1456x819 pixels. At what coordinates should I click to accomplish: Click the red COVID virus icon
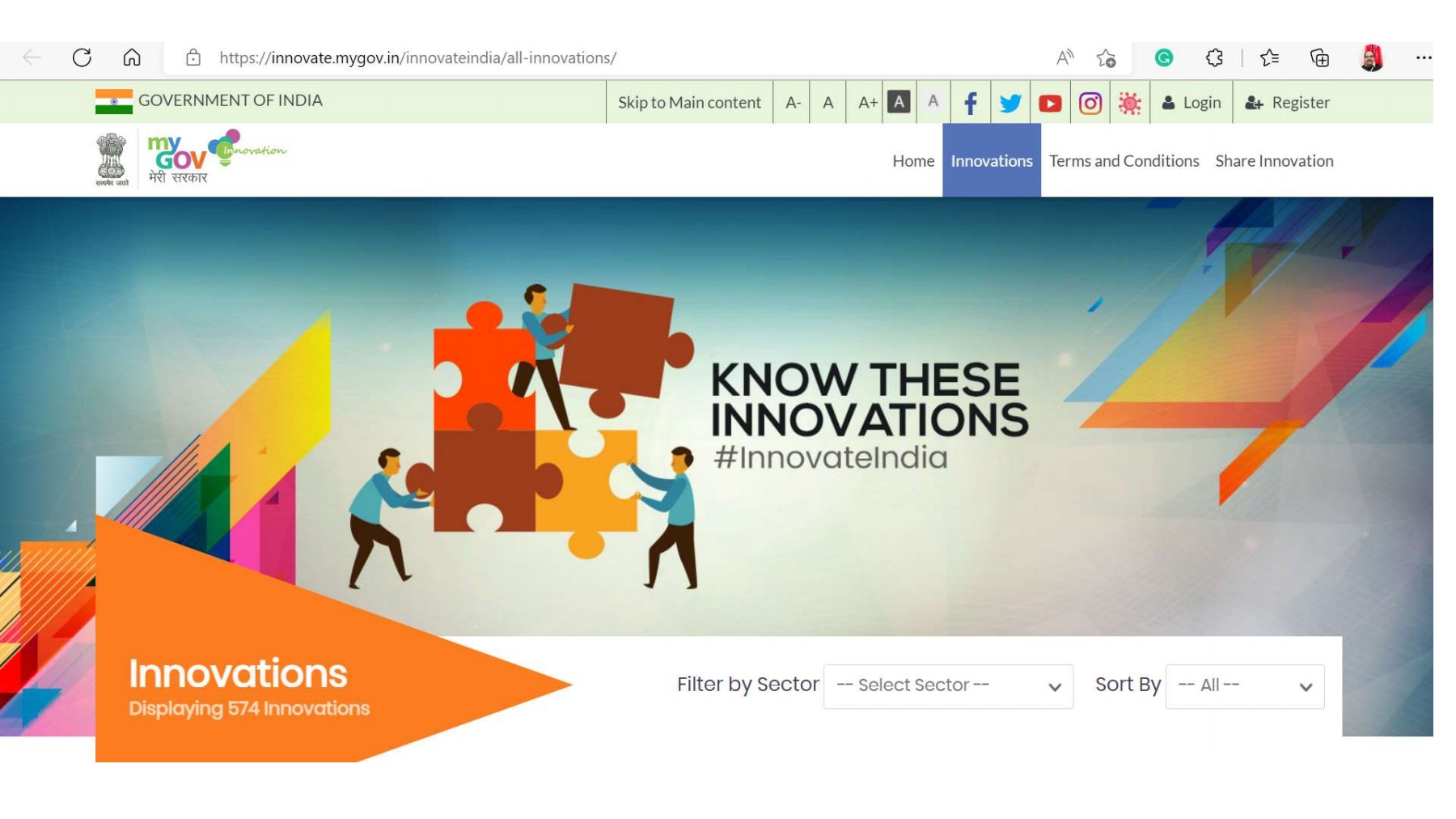click(1129, 103)
